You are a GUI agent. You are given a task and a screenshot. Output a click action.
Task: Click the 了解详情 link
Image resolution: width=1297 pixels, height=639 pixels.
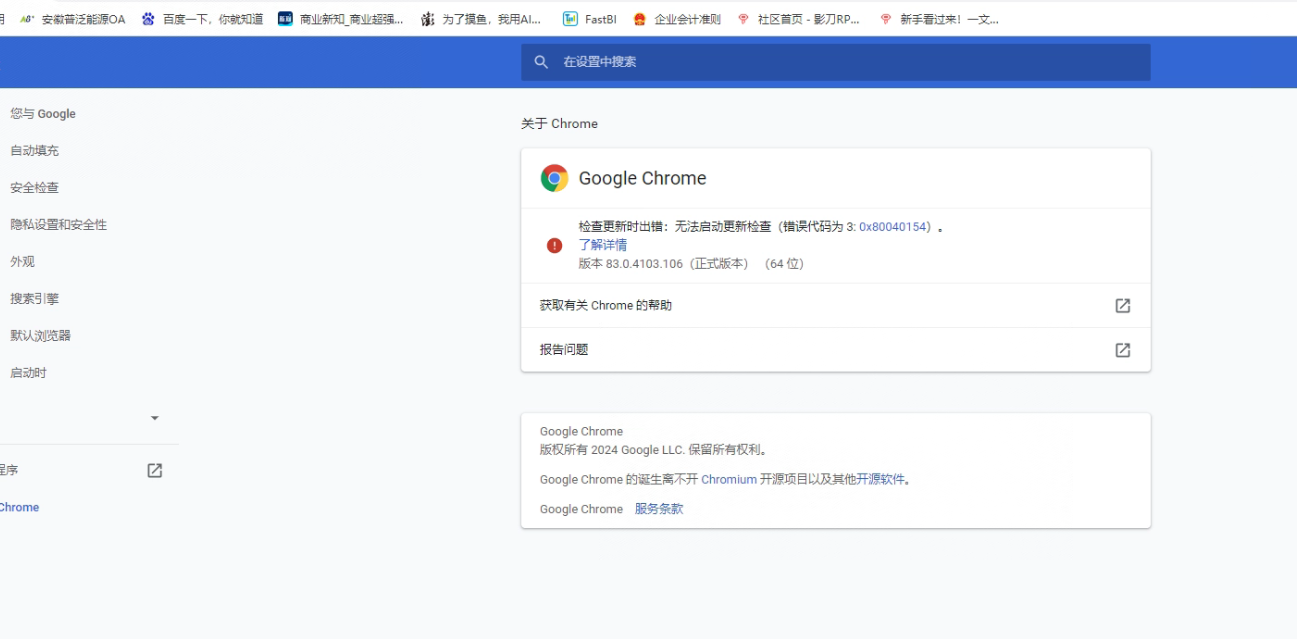[x=603, y=245]
